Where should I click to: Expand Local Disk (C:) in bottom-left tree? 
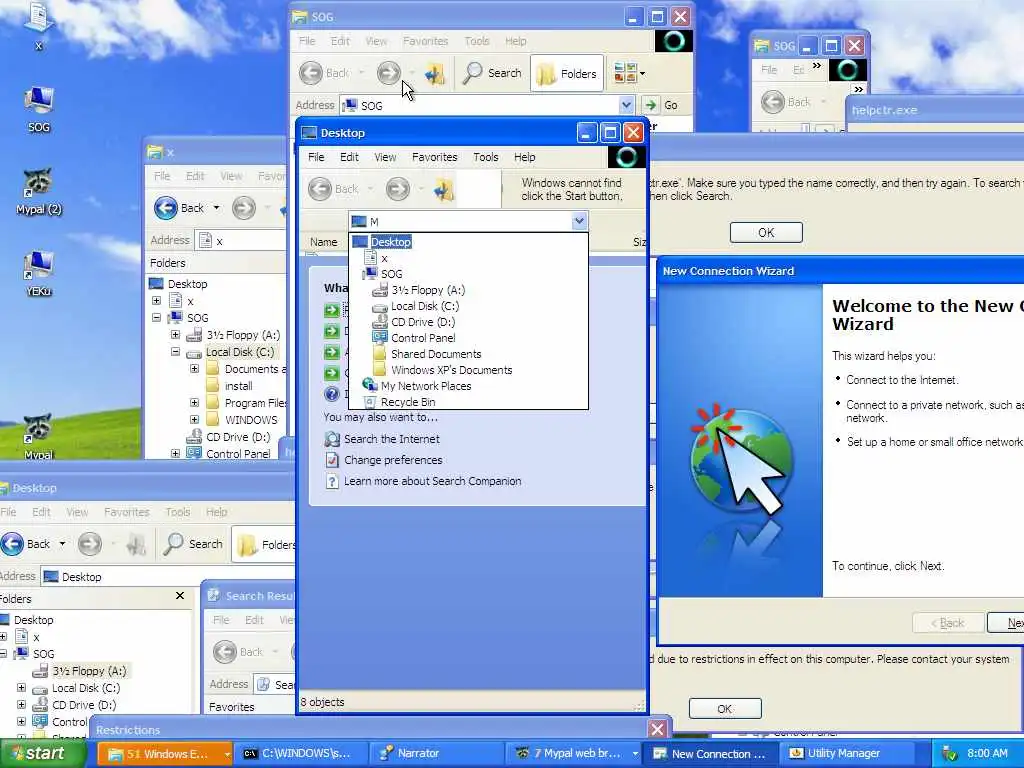[x=21, y=688]
